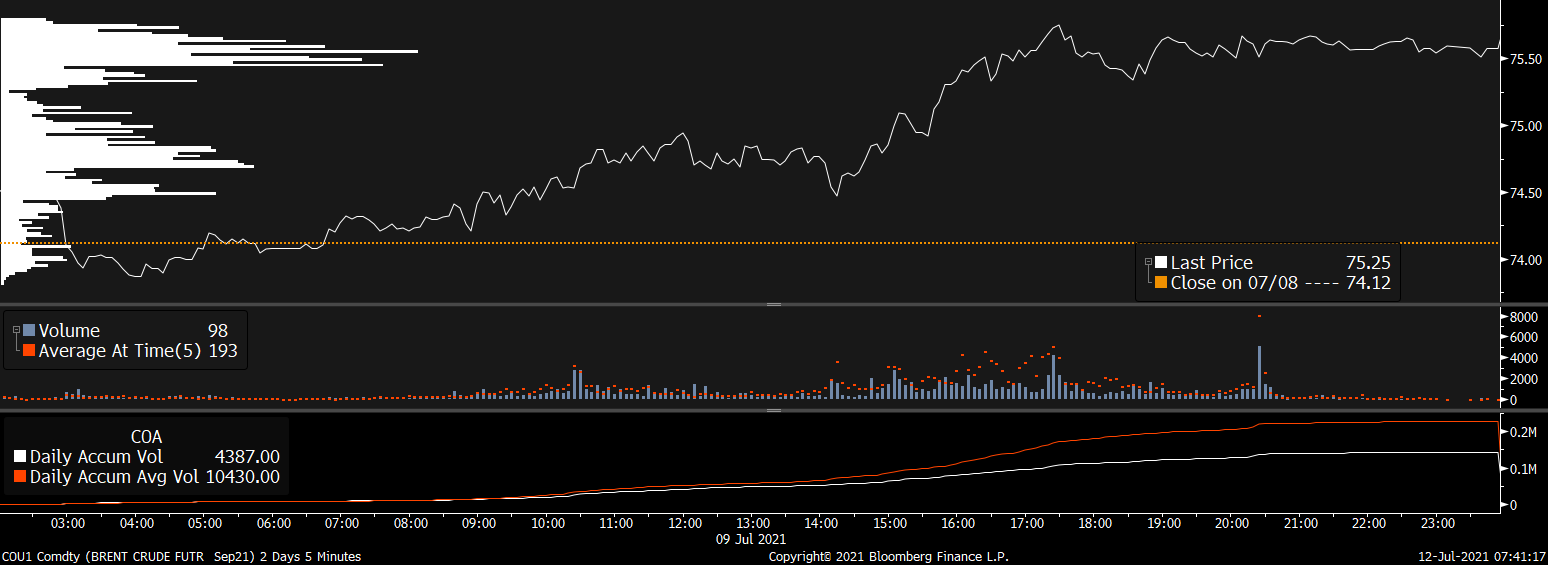
Task: Click the white Last Price color swatch
Action: tap(1161, 263)
